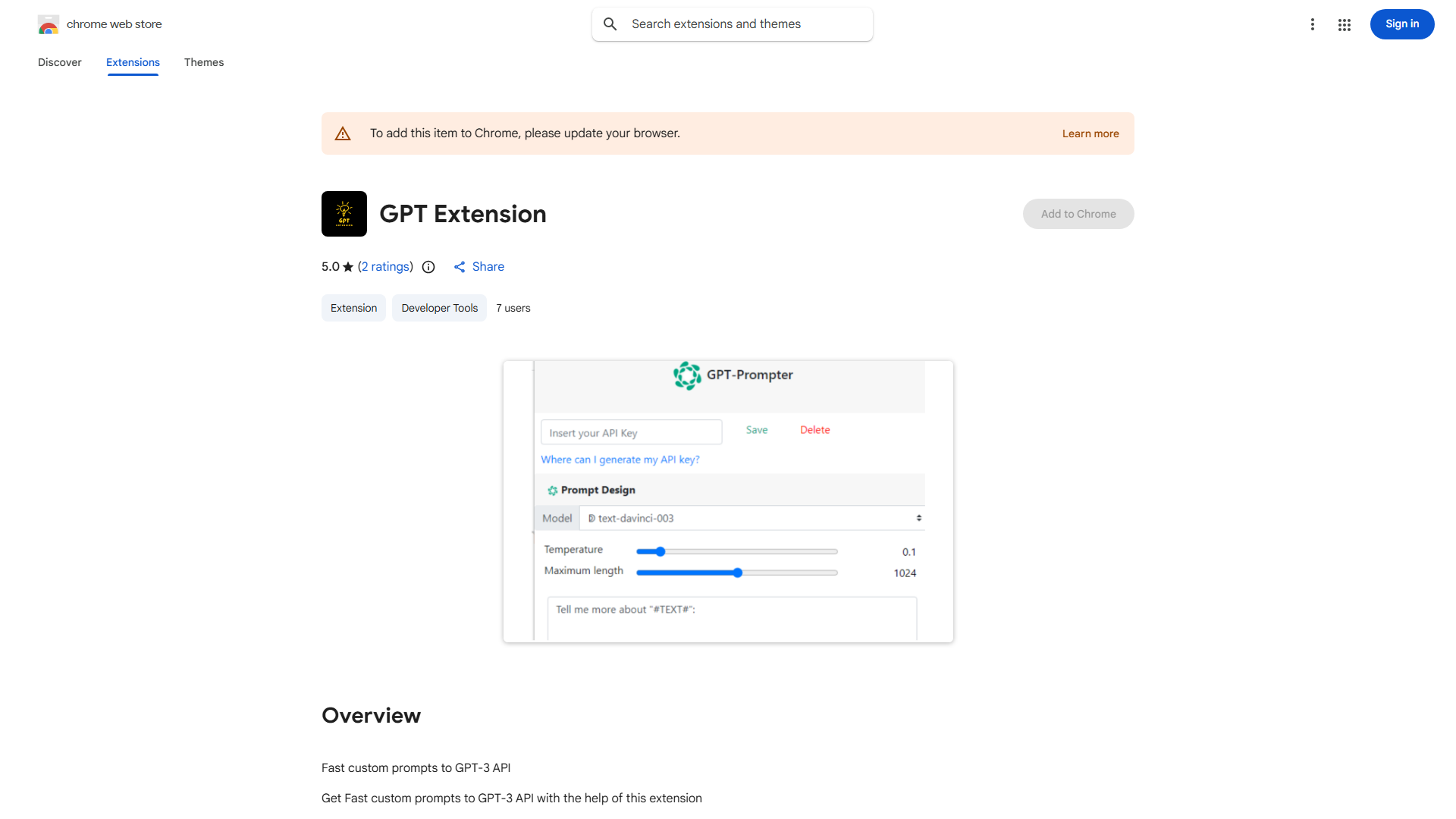This screenshot has width=1456, height=819.
Task: Click the Sign in button
Action: click(1402, 24)
